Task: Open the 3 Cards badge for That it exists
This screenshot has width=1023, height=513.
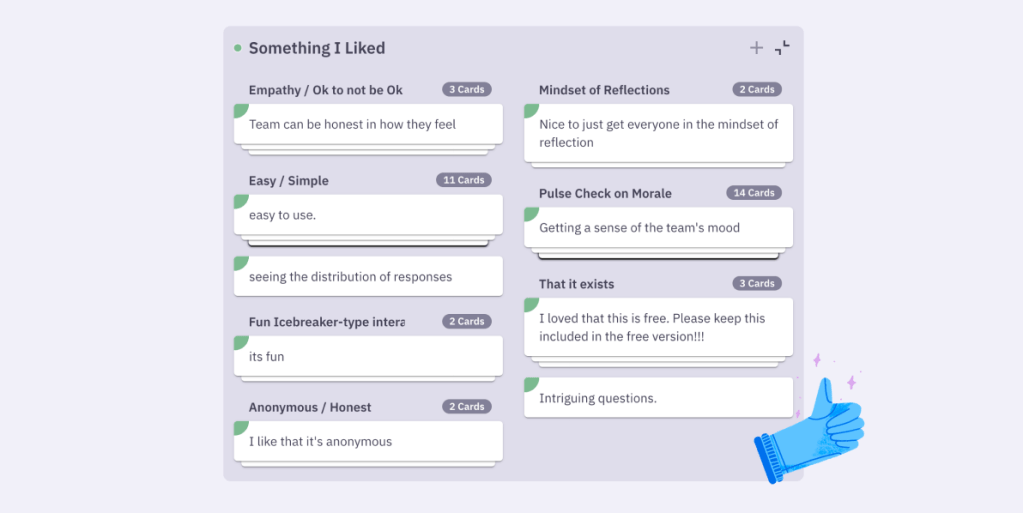Action: (x=757, y=283)
